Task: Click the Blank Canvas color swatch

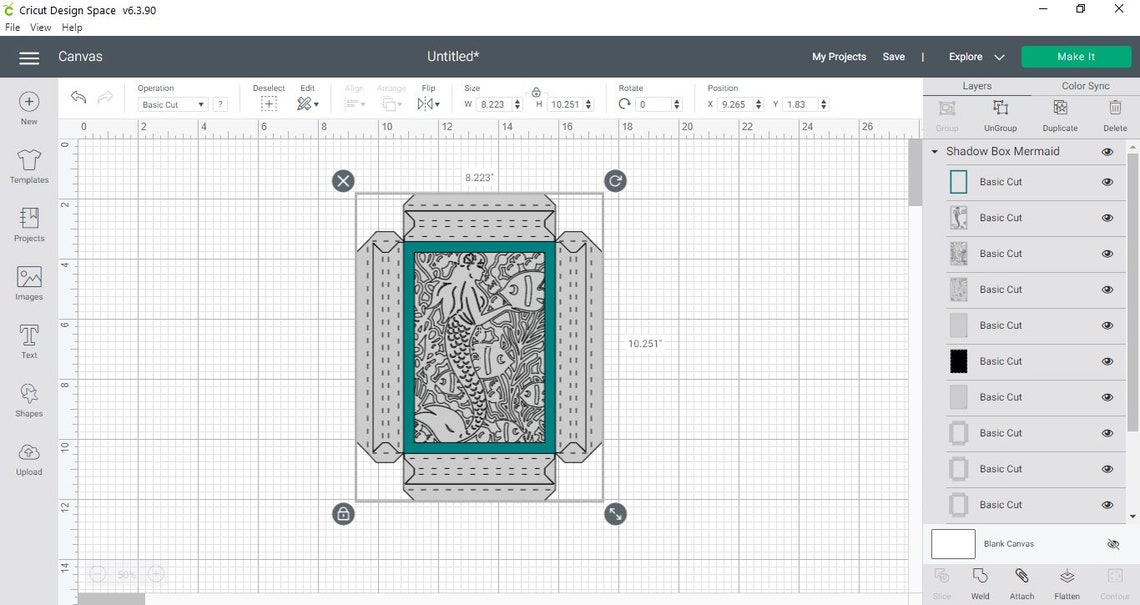Action: click(952, 544)
